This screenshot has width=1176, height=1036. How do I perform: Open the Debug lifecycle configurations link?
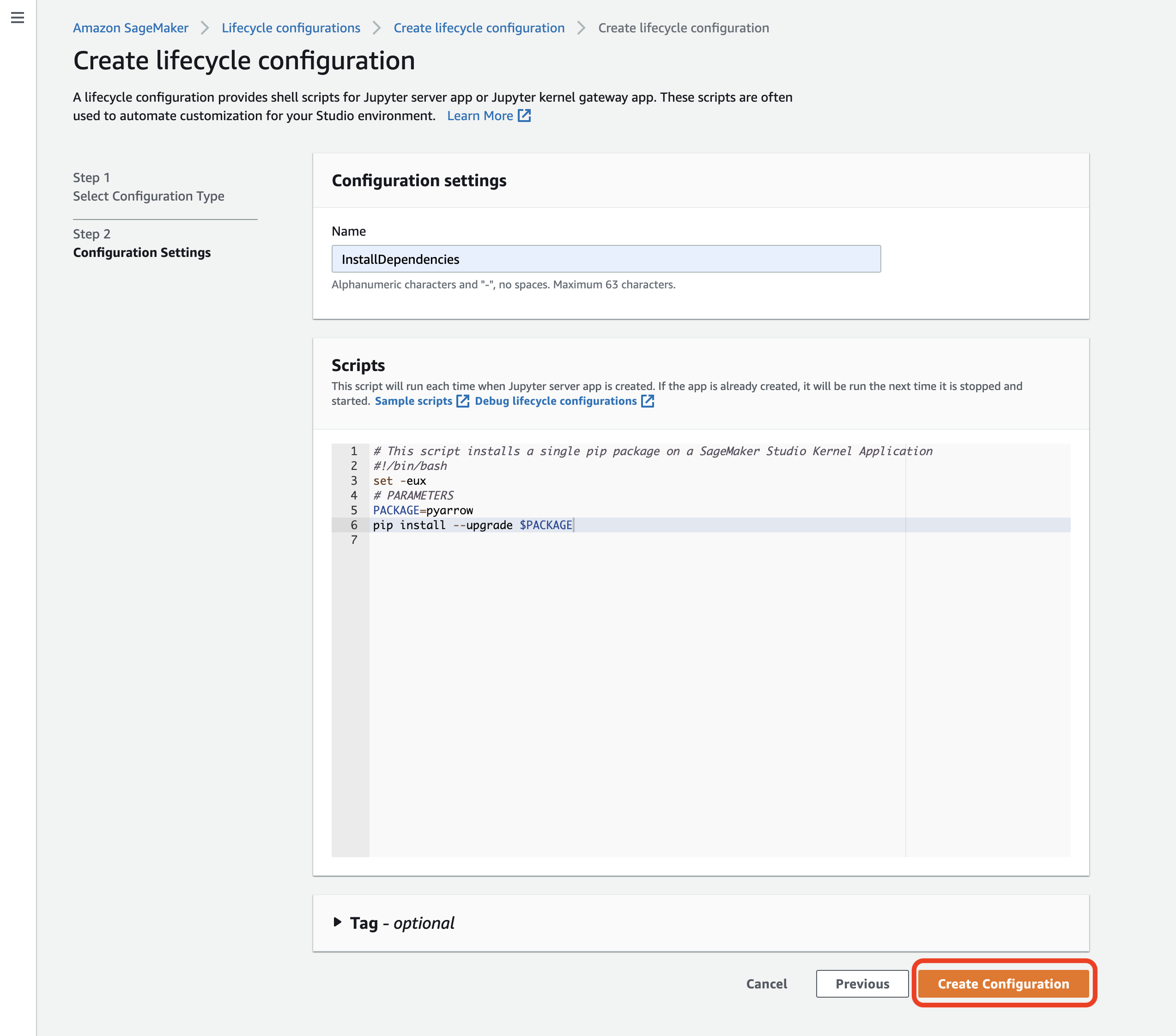pyautogui.click(x=555, y=401)
